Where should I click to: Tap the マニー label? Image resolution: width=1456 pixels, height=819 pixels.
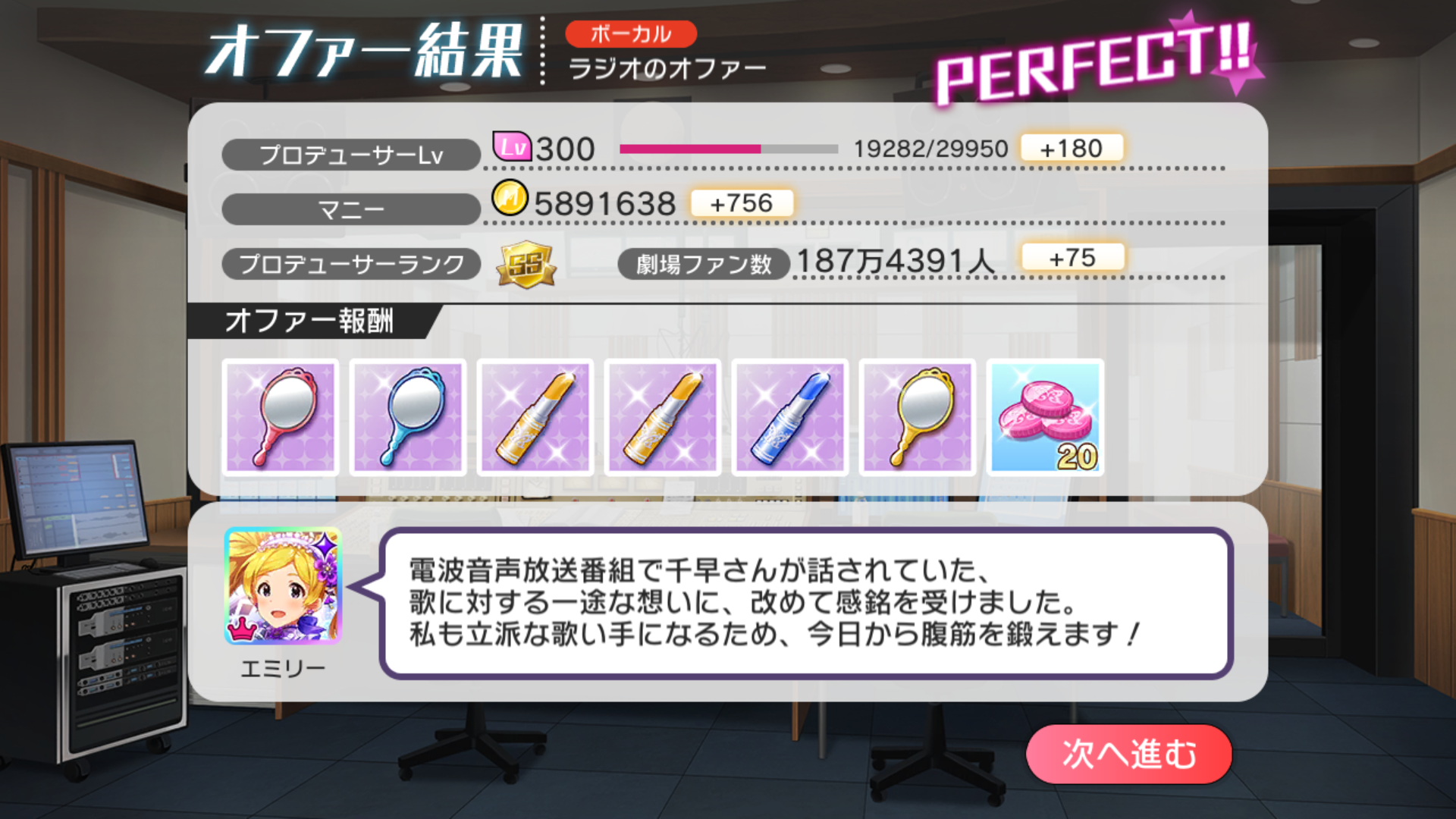coord(351,209)
